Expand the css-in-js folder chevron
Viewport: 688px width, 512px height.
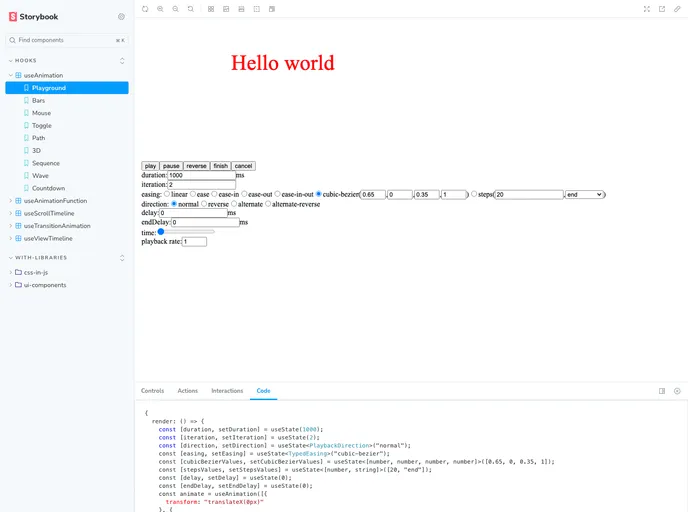tap(11, 272)
